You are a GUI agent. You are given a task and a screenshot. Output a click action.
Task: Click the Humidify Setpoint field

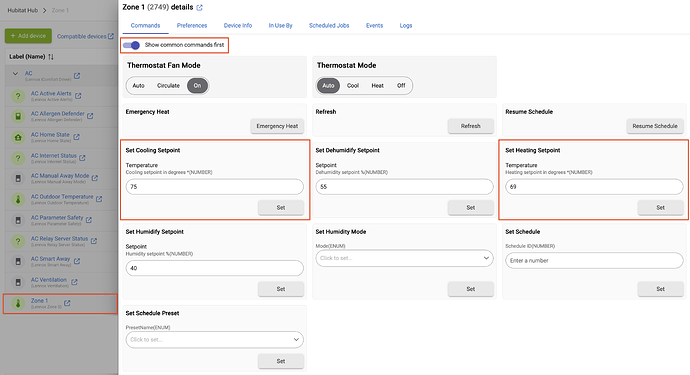214,268
